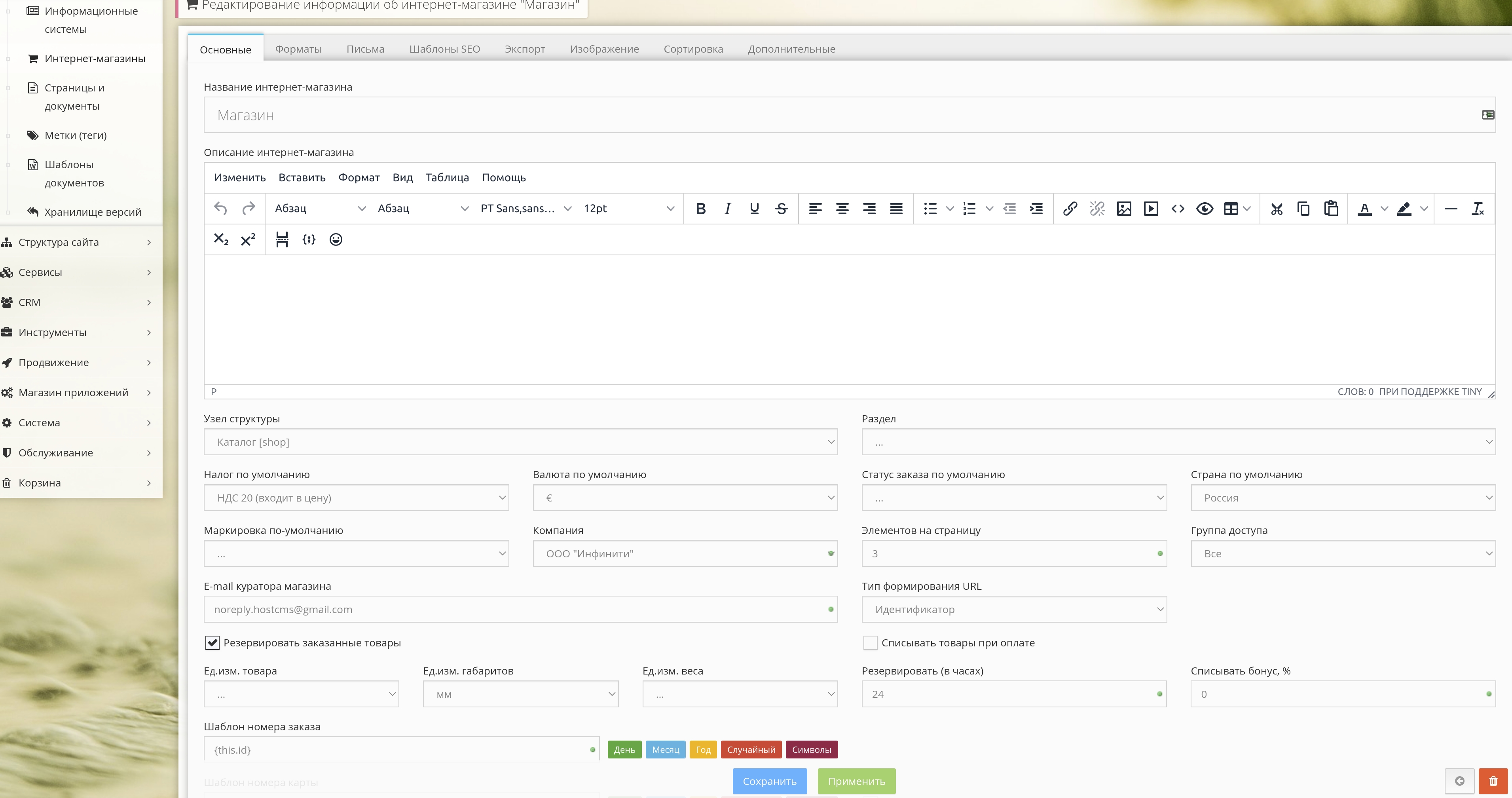Insert emoticon smiley
The width and height of the screenshot is (1512, 798).
[336, 239]
